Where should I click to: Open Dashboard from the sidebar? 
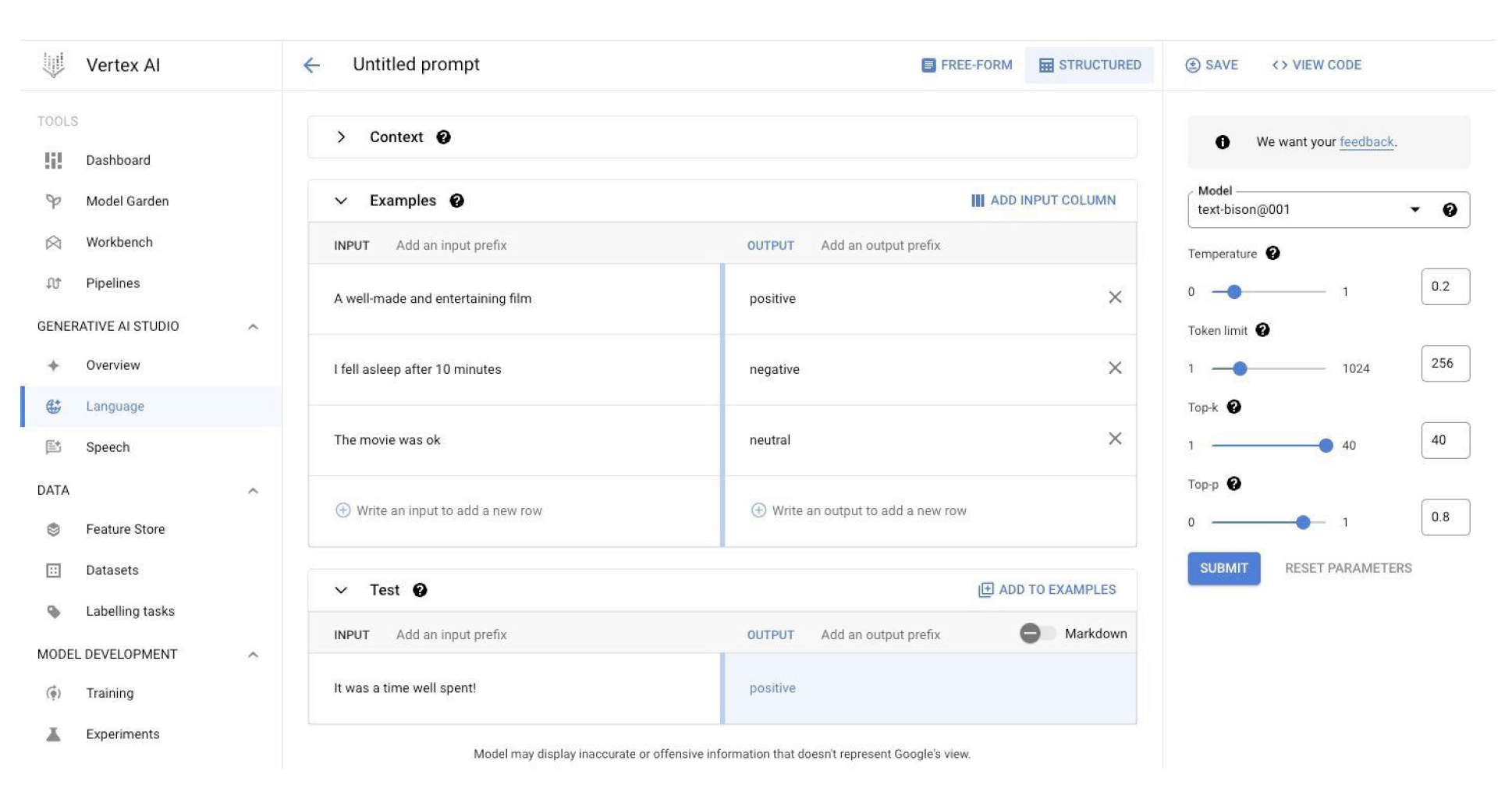coord(119,161)
